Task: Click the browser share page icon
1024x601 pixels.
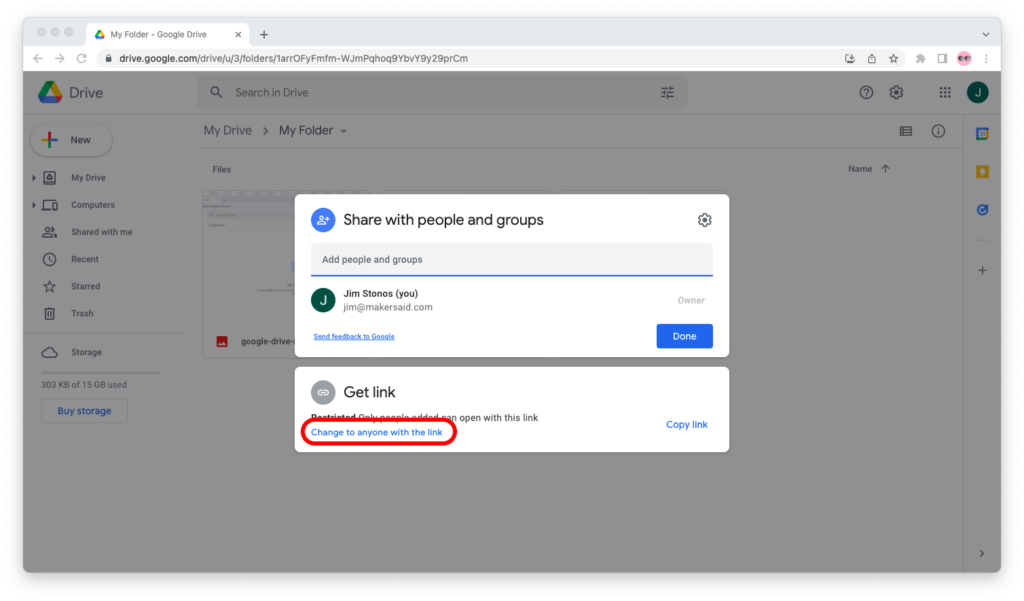Action: (872, 59)
